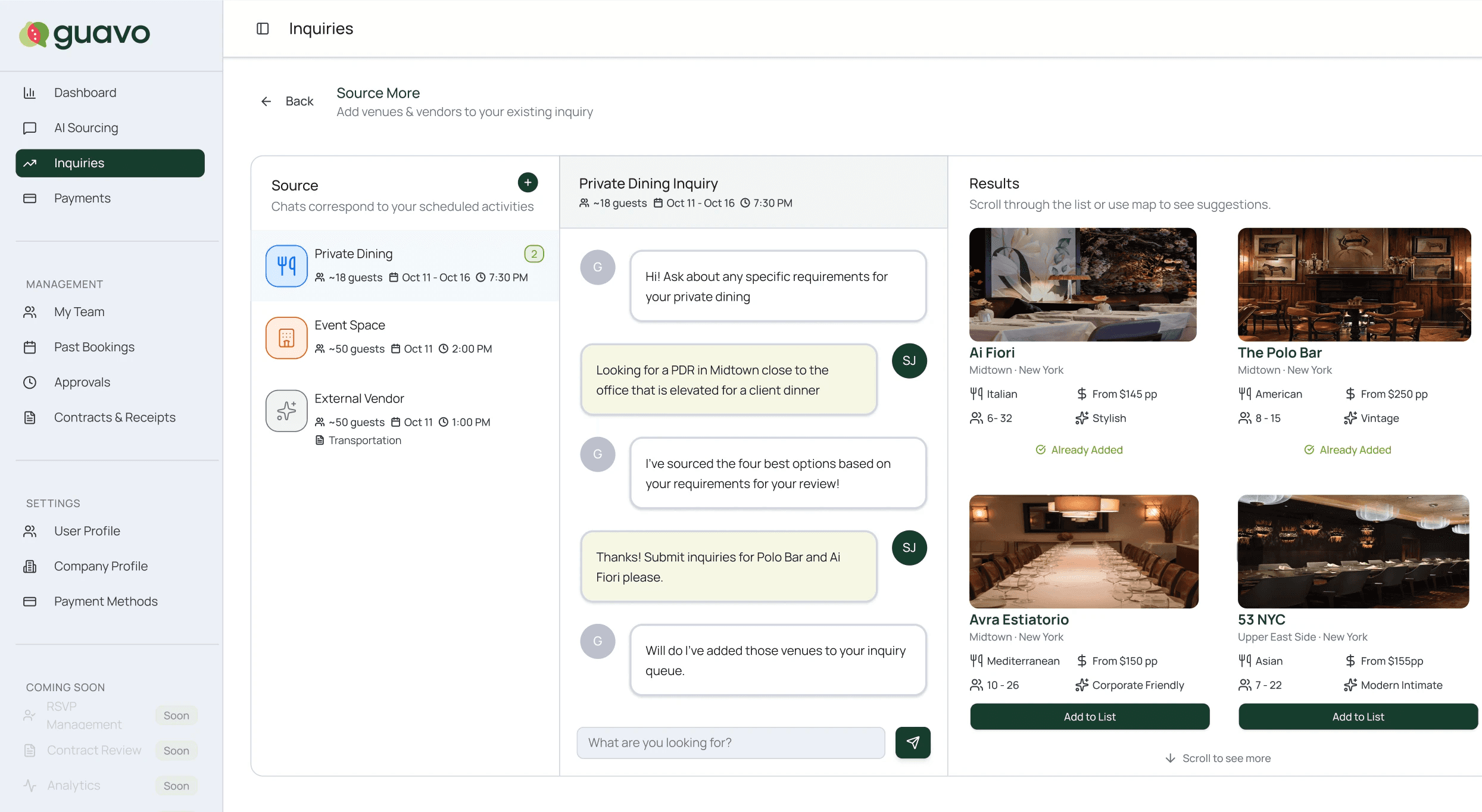Open The Polo Bar venue photo
Screen dimensions: 1482x812
(x=1354, y=285)
